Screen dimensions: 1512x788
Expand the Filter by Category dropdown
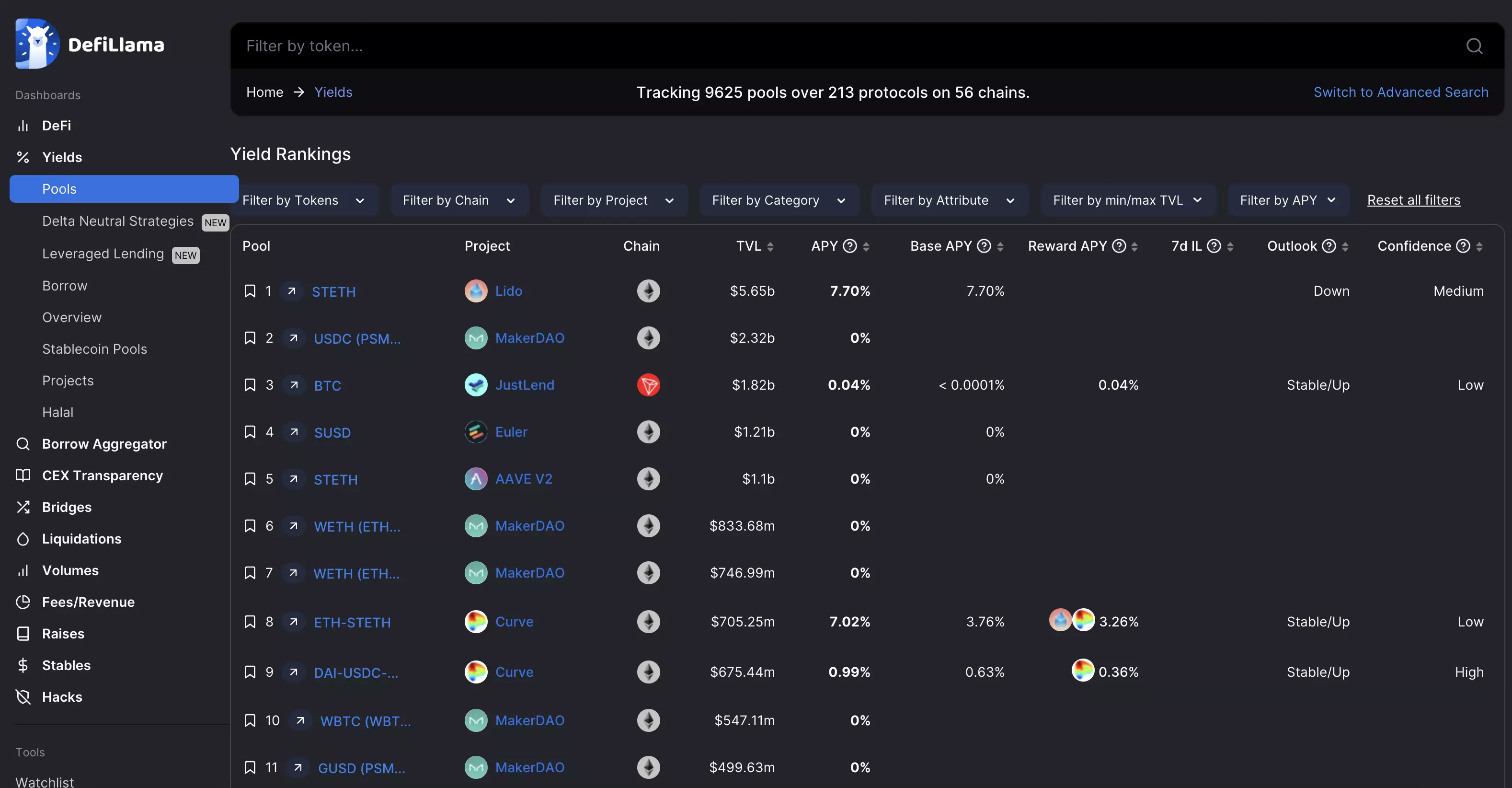[779, 200]
